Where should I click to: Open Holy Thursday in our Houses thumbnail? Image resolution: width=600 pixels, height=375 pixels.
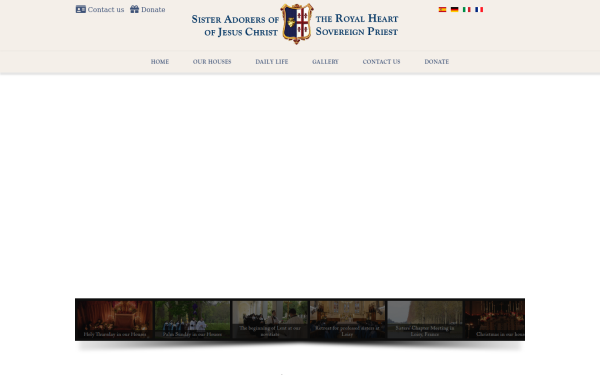coord(114,320)
